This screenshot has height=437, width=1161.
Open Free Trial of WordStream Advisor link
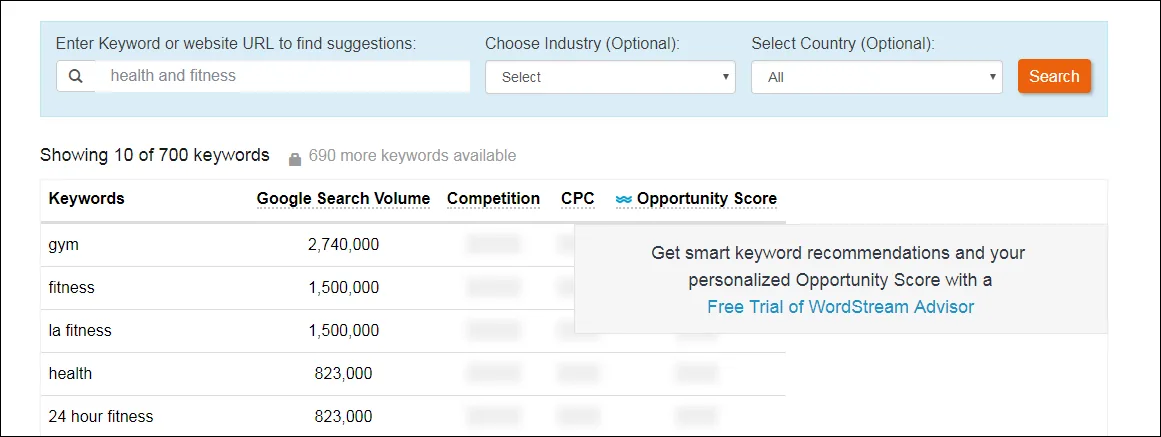coord(840,307)
